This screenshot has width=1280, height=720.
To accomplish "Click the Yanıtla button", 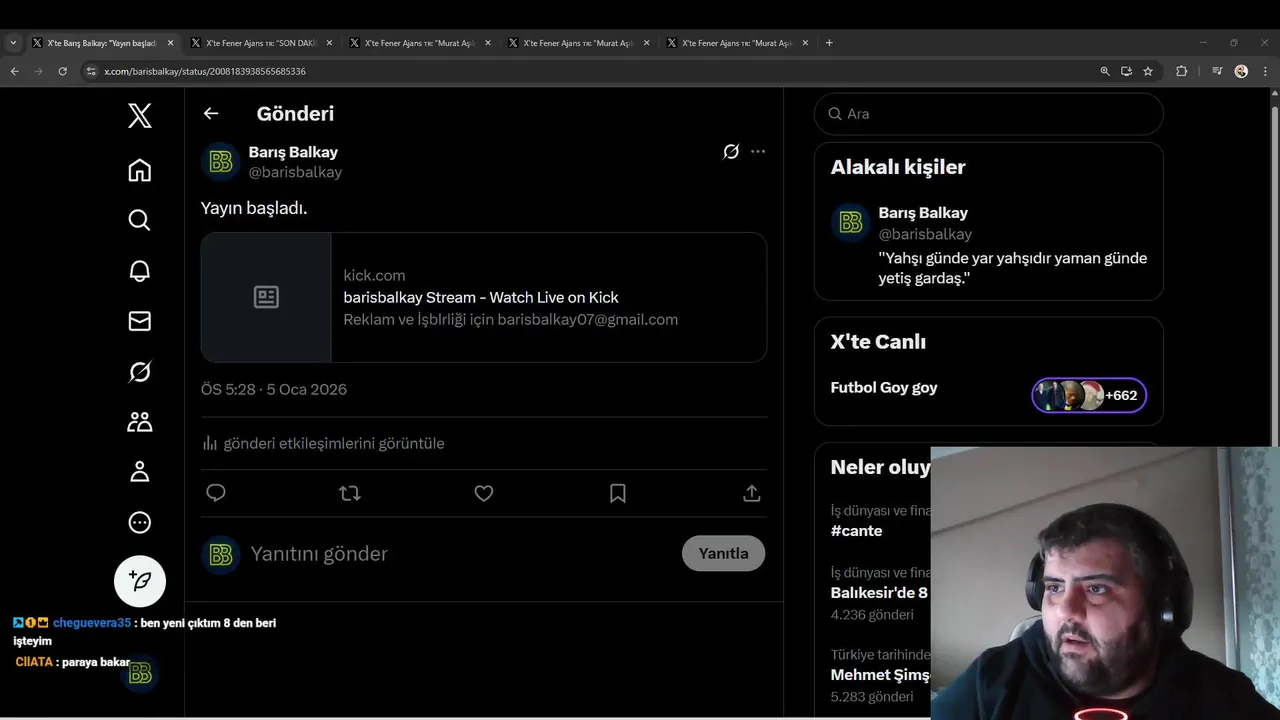I will click(x=723, y=553).
